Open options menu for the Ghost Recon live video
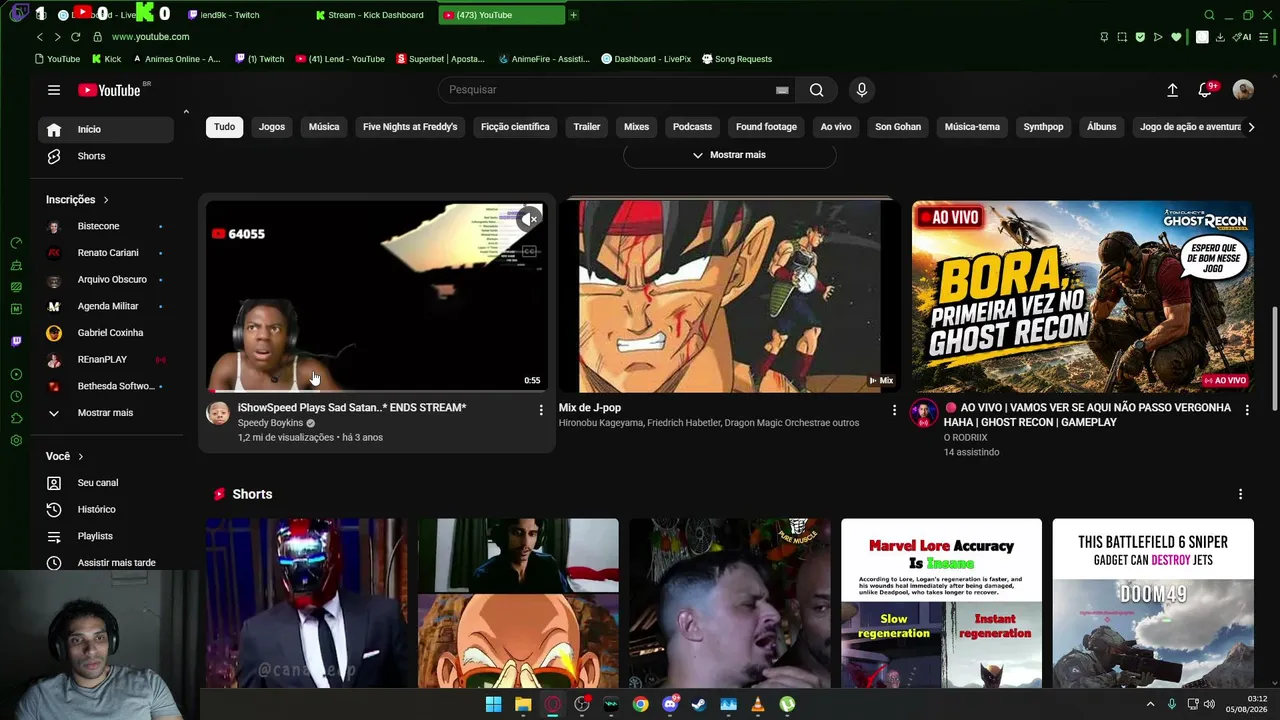 click(1247, 410)
